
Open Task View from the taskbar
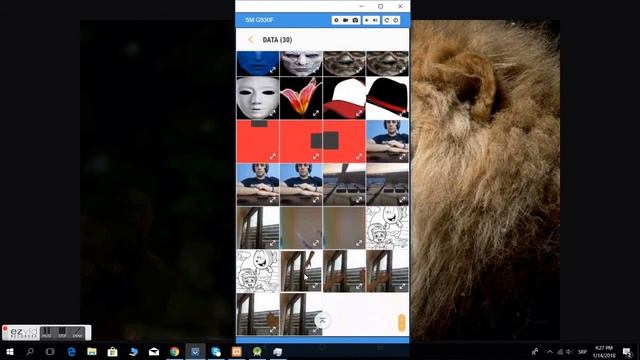[50, 351]
